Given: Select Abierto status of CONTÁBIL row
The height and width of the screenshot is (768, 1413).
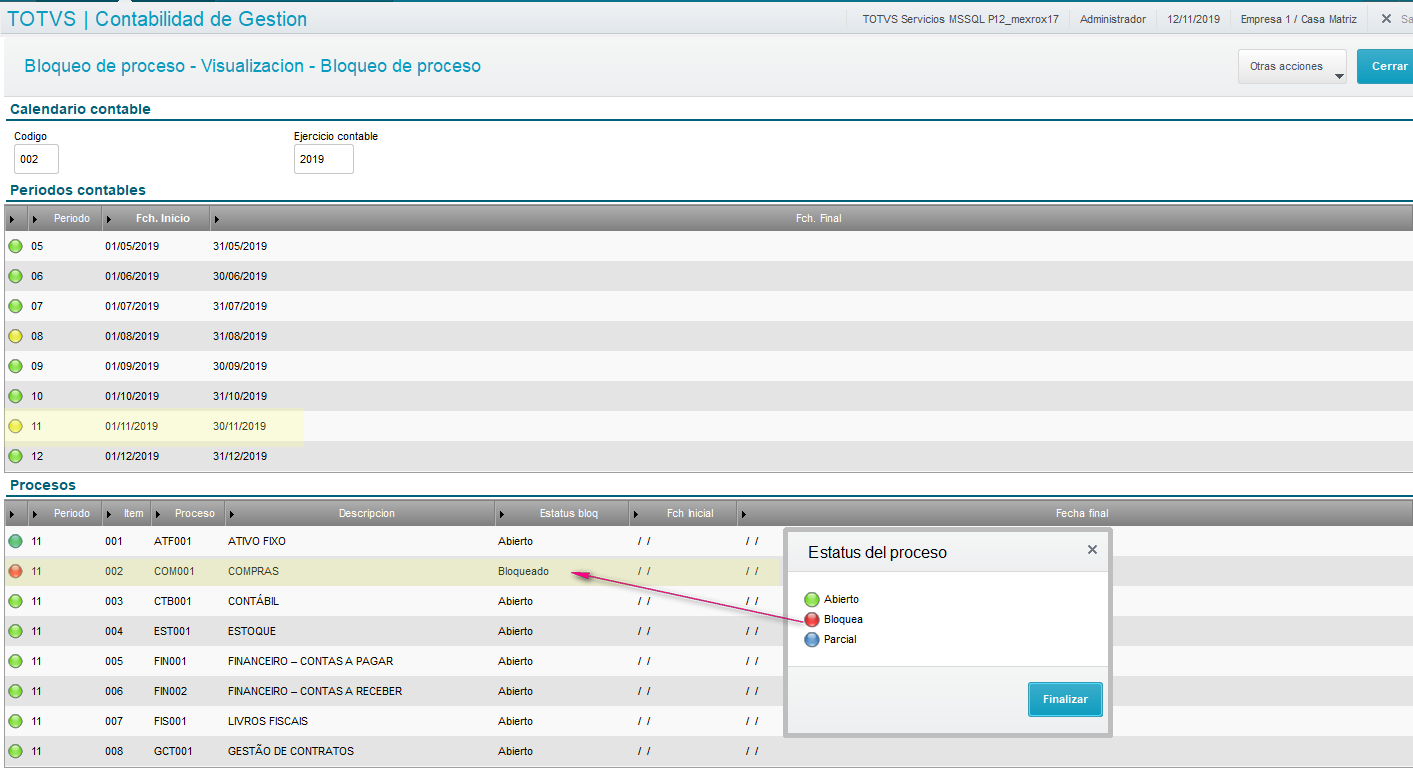Looking at the screenshot, I should [x=515, y=601].
